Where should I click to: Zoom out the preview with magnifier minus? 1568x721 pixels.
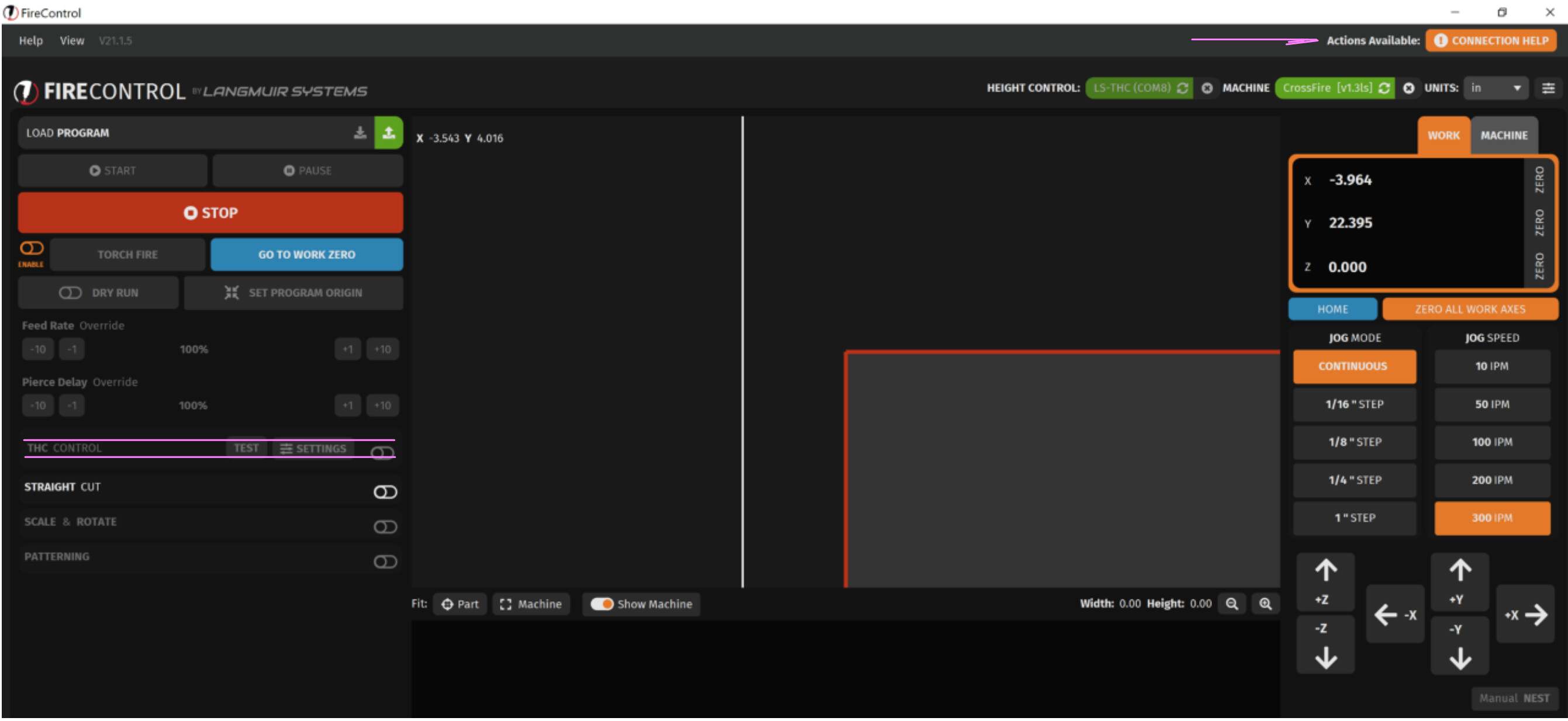(x=1231, y=604)
